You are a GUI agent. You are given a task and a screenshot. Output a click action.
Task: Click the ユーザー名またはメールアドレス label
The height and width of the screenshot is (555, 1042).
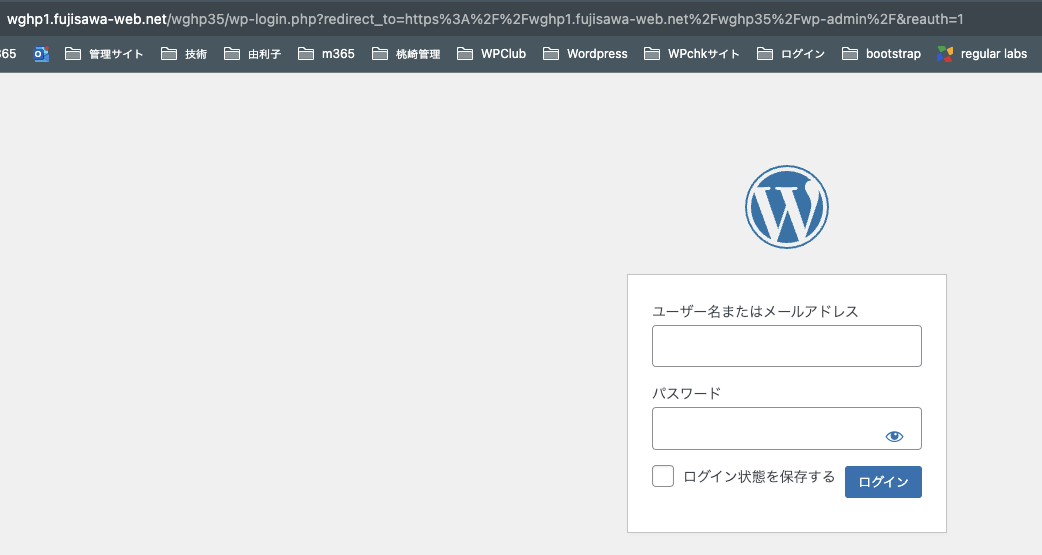click(x=756, y=311)
